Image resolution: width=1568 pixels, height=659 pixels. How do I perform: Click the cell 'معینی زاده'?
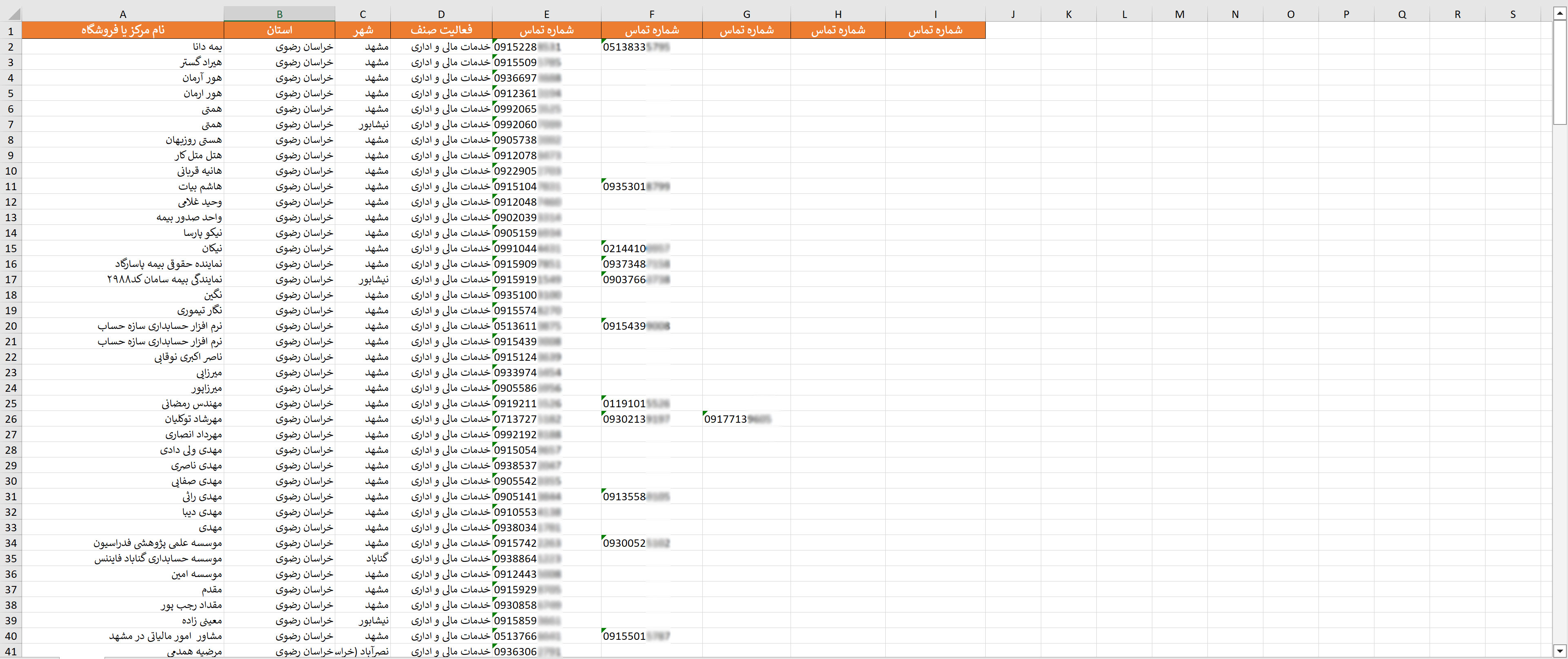(123, 621)
